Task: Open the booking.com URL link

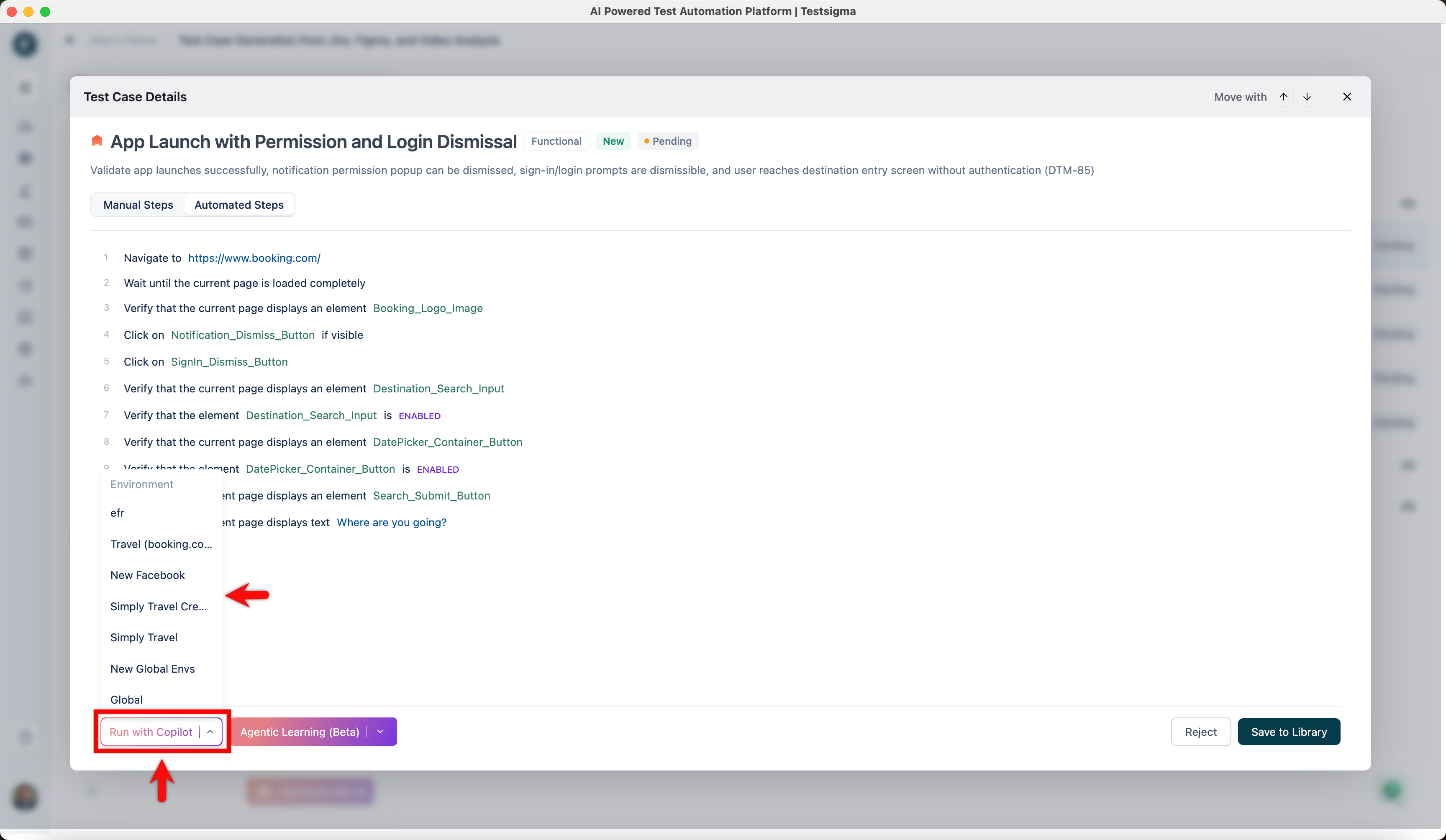Action: pos(254,258)
